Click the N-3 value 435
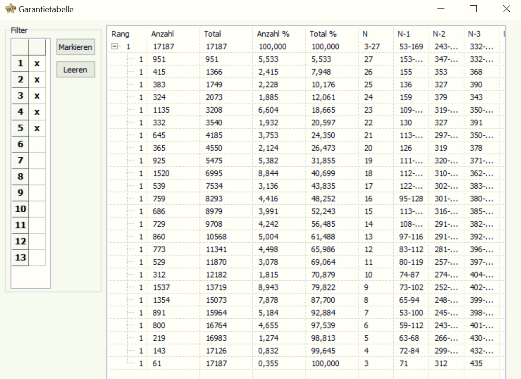Screen dimensions: 521x379 (x=476, y=363)
